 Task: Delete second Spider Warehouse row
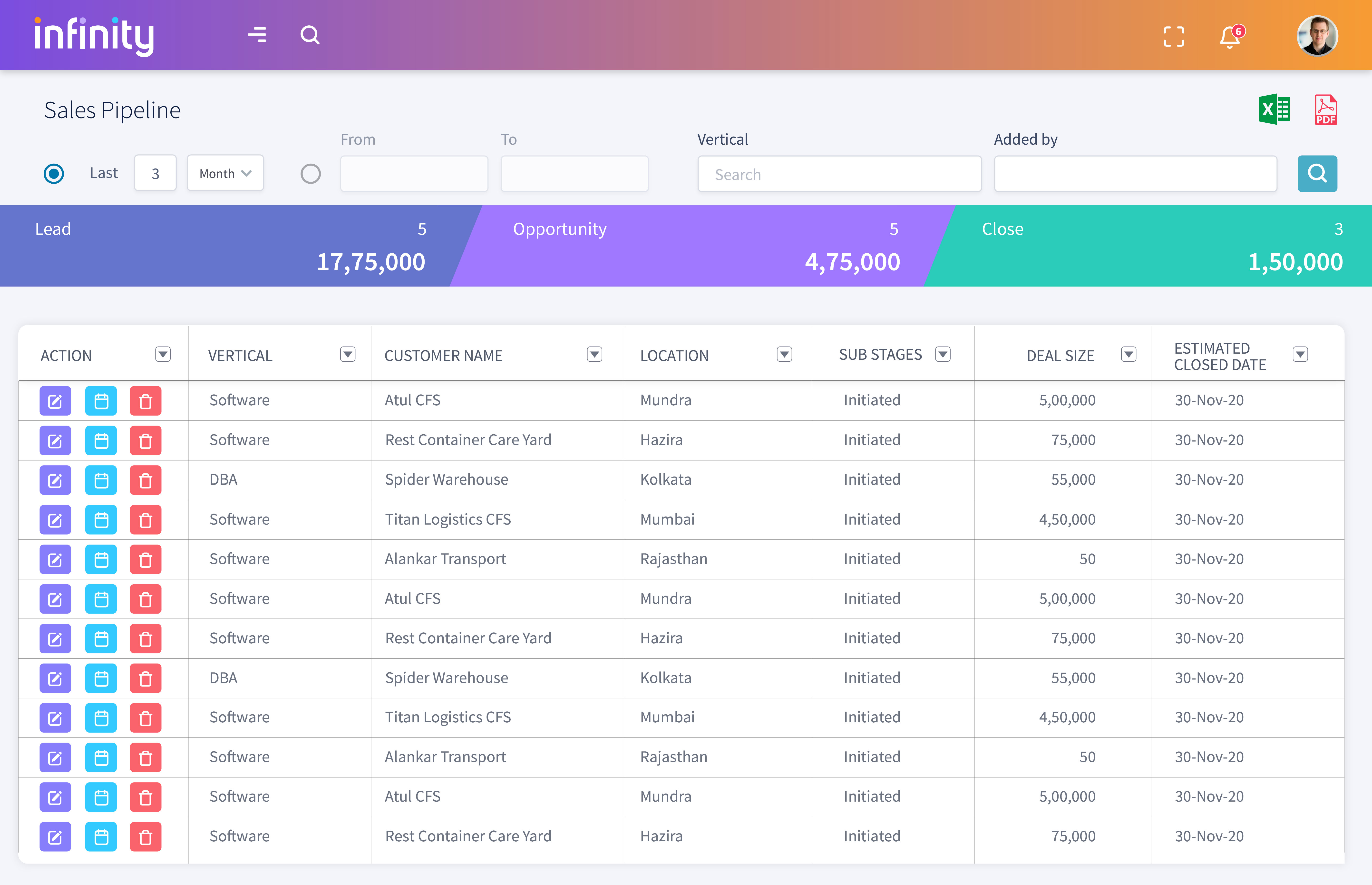146,679
